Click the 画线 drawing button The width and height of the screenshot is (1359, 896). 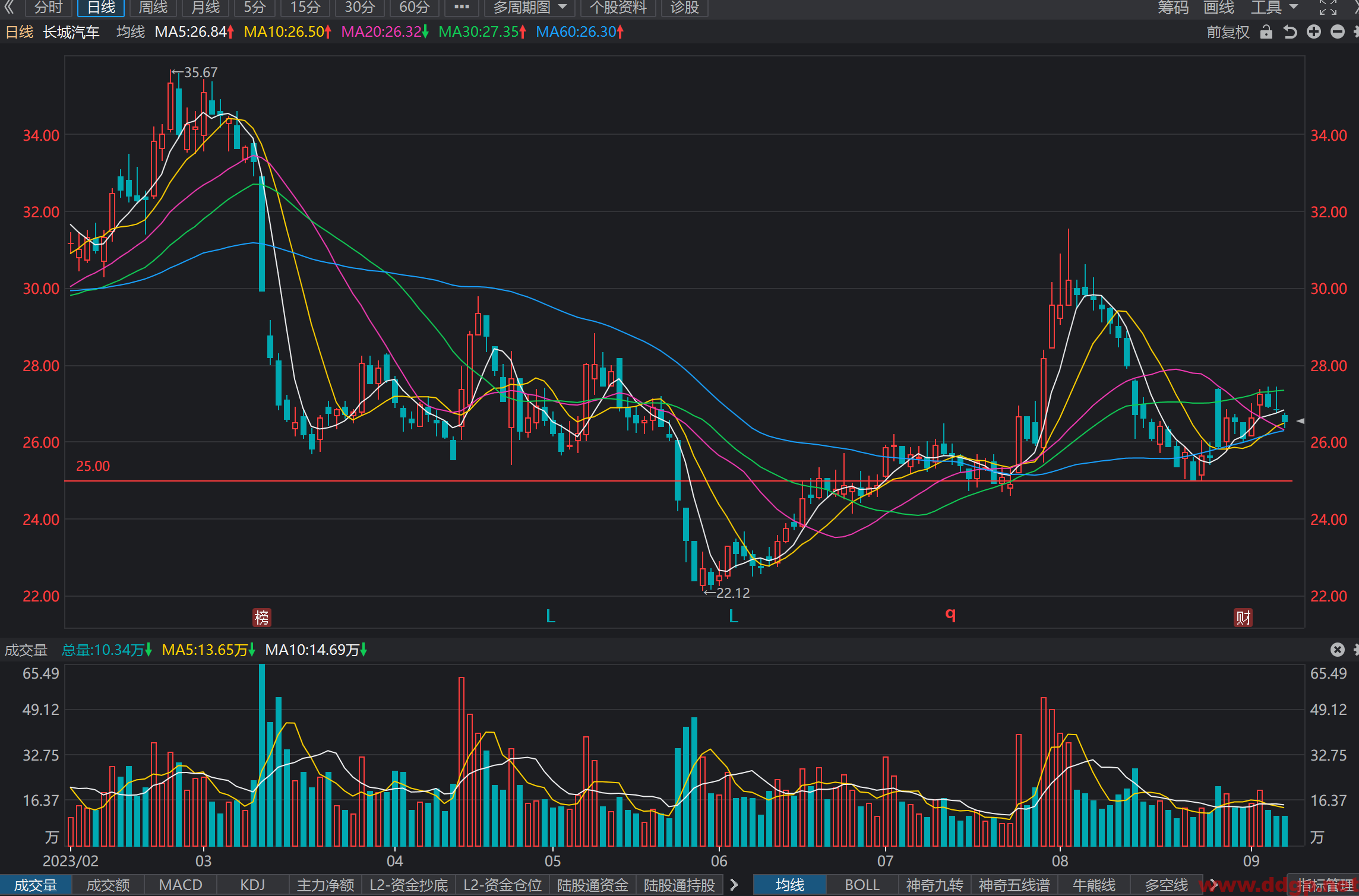1219,8
